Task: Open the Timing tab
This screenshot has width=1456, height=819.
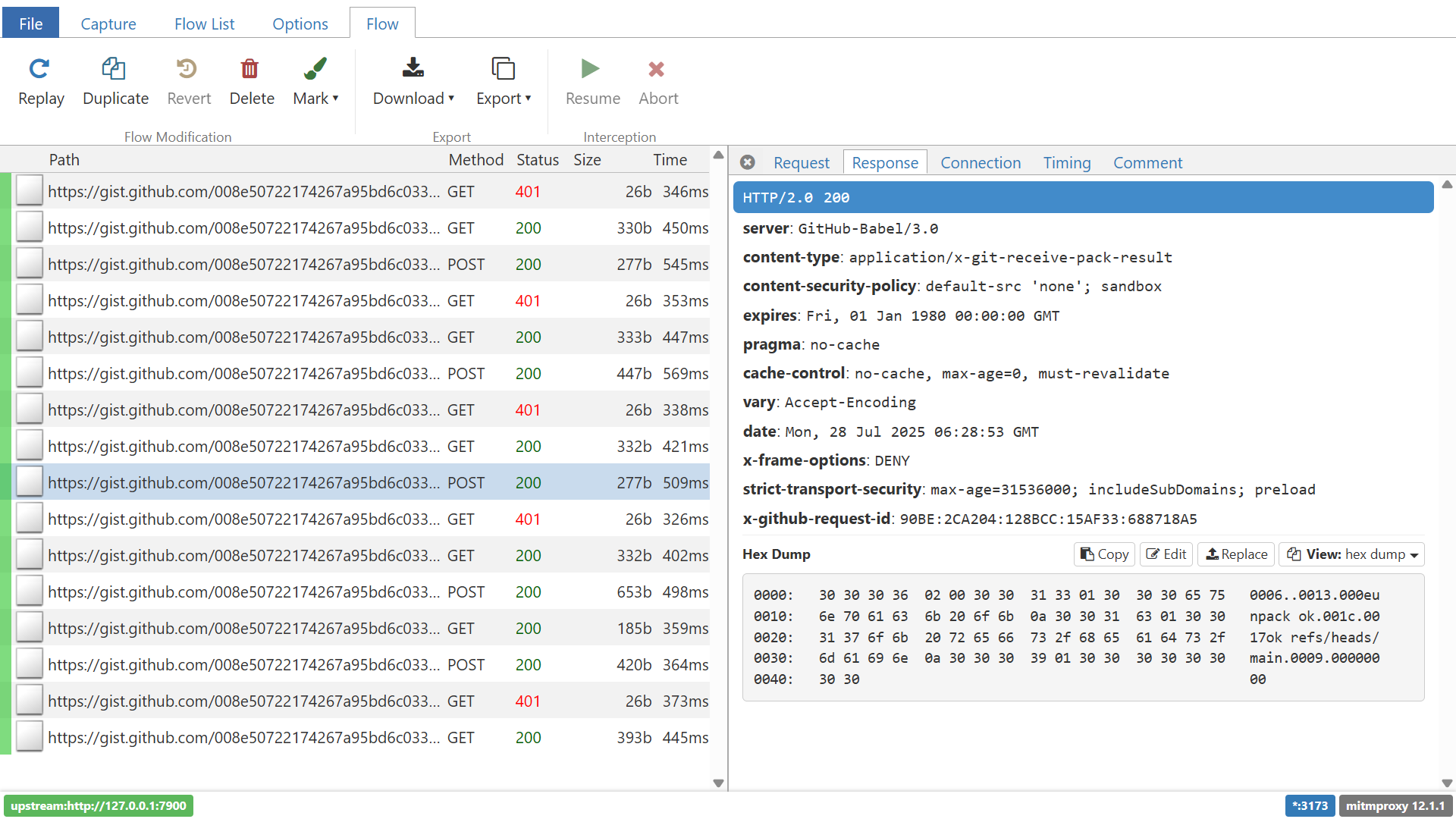Action: click(1067, 162)
